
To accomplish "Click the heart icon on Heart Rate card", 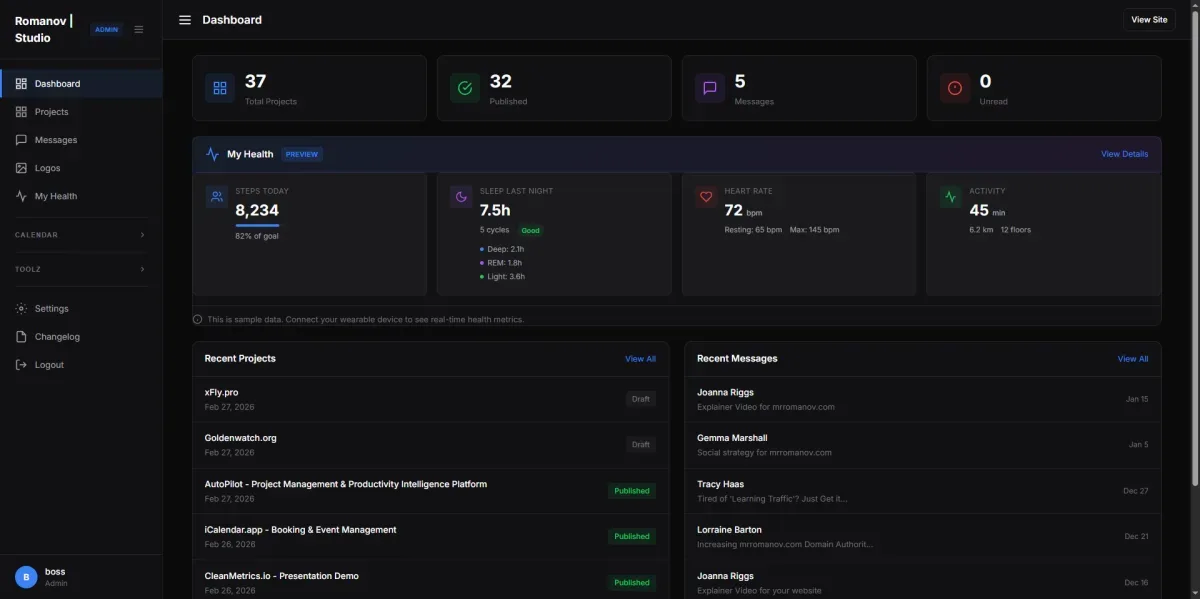I will [x=706, y=196].
